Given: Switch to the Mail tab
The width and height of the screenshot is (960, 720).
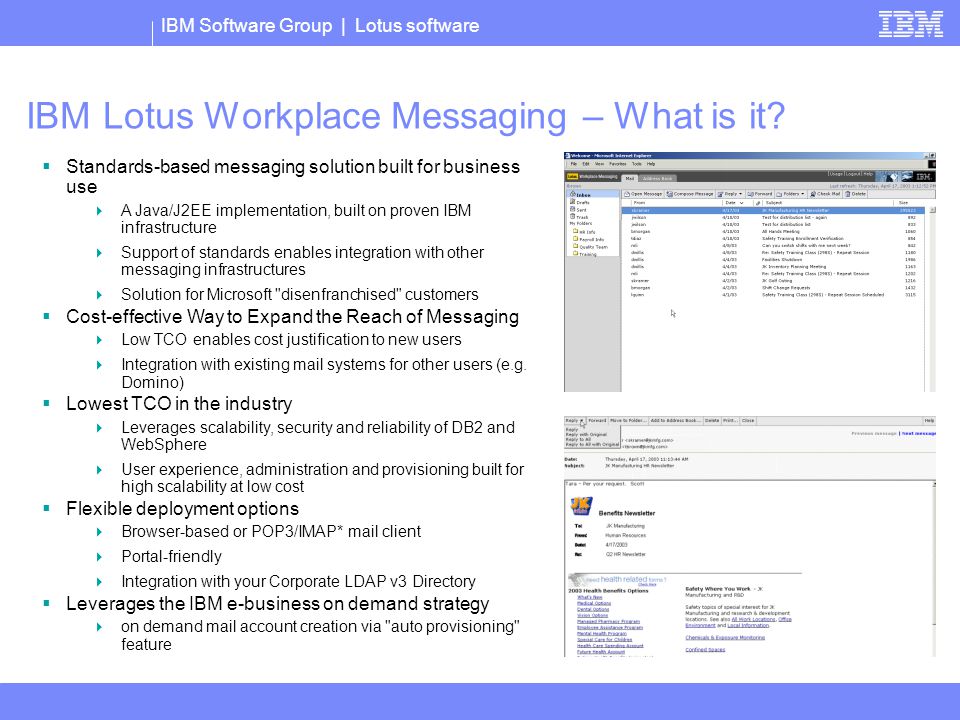Looking at the screenshot, I should (x=629, y=178).
